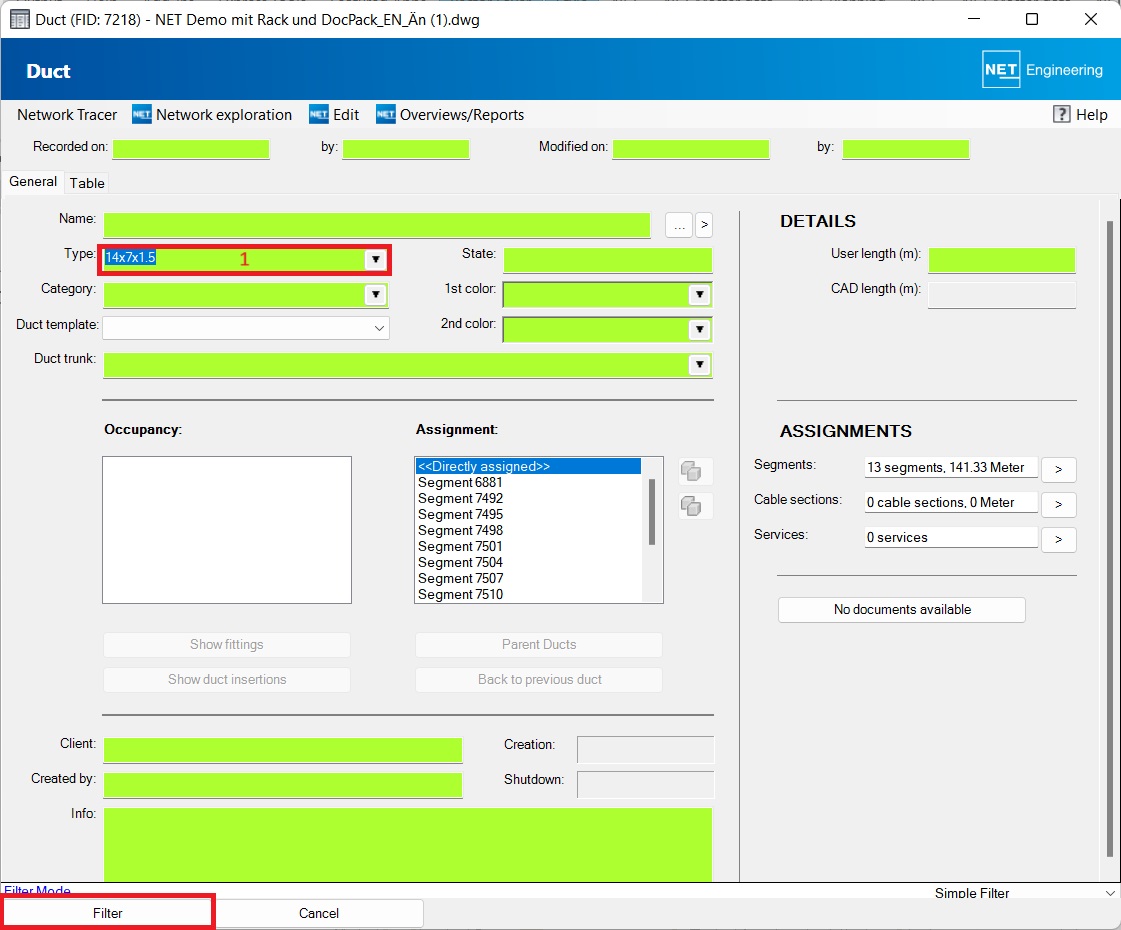Click the User length input field
This screenshot has height=930, width=1121.
[x=1001, y=261]
